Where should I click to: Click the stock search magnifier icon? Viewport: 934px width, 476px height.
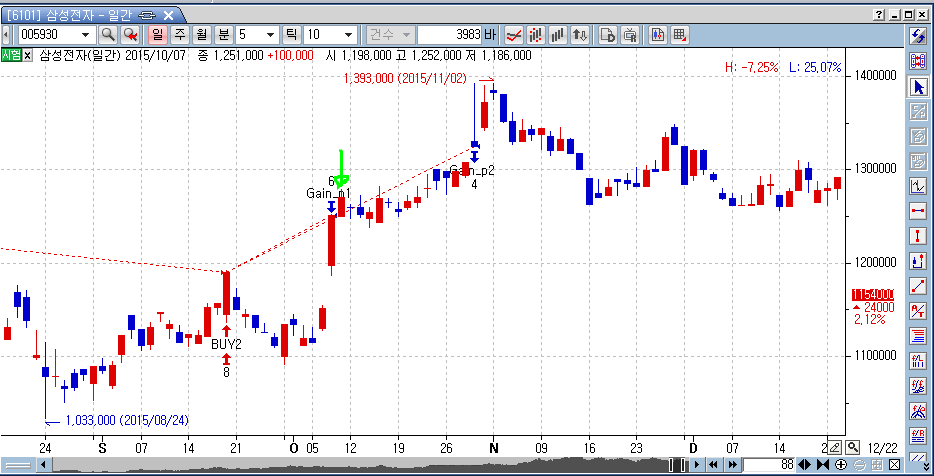click(x=107, y=35)
